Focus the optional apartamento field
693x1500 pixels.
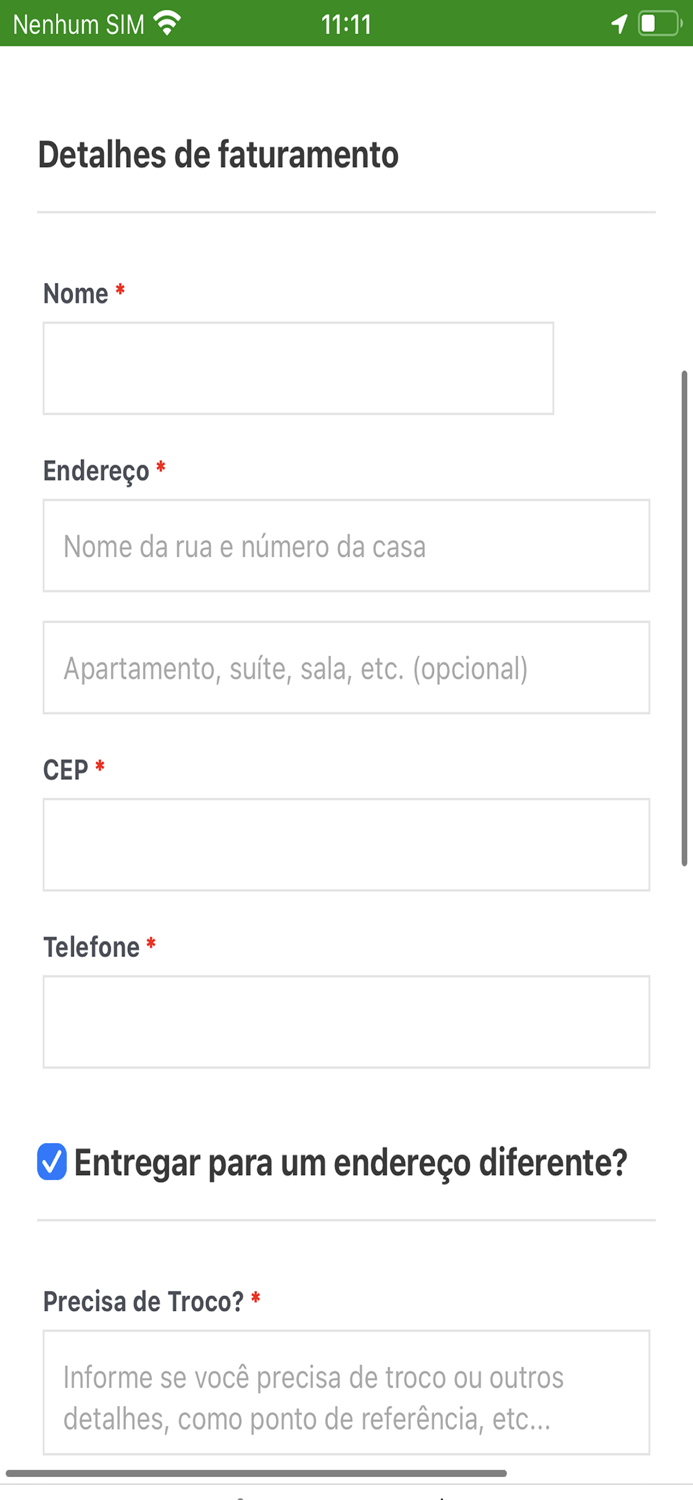(346, 667)
